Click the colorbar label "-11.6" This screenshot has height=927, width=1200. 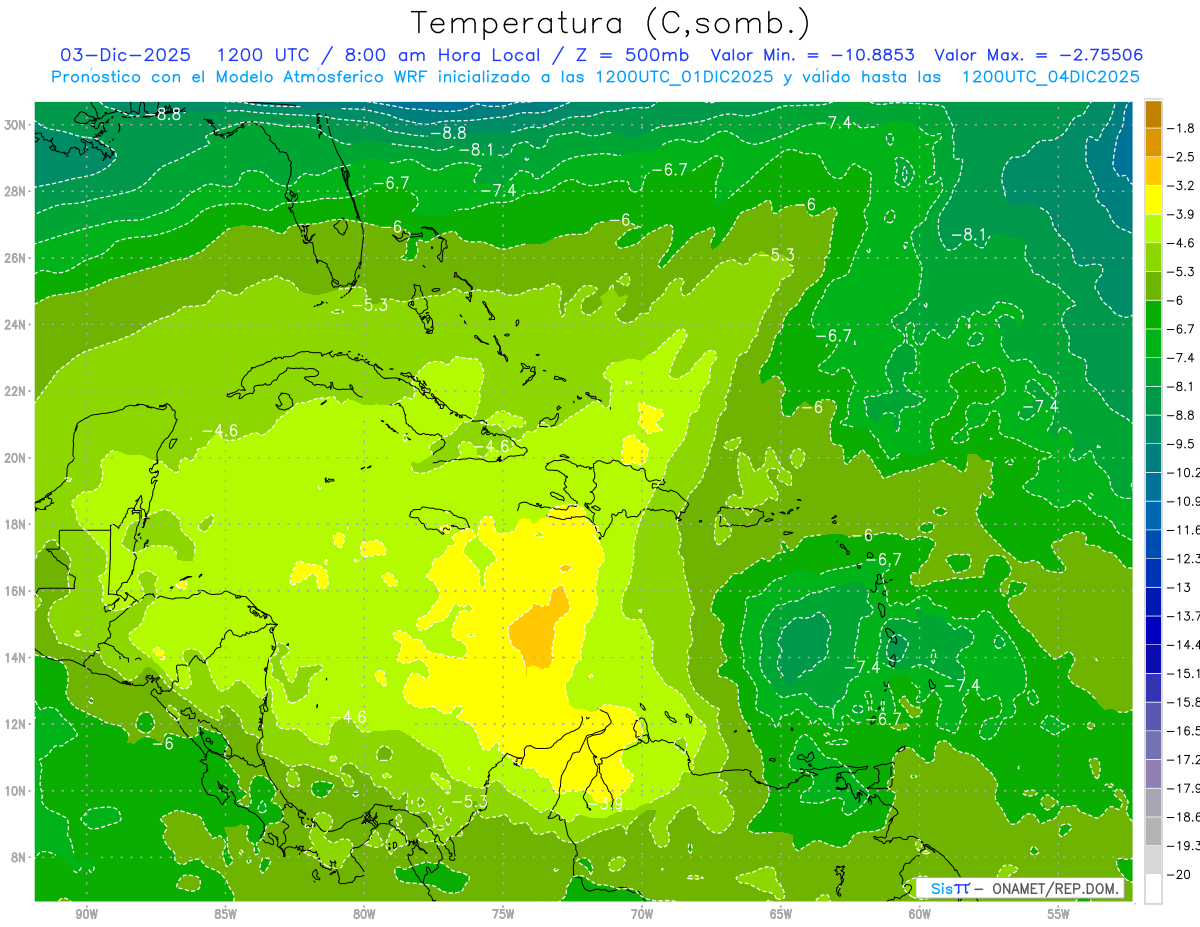(x=1185, y=530)
